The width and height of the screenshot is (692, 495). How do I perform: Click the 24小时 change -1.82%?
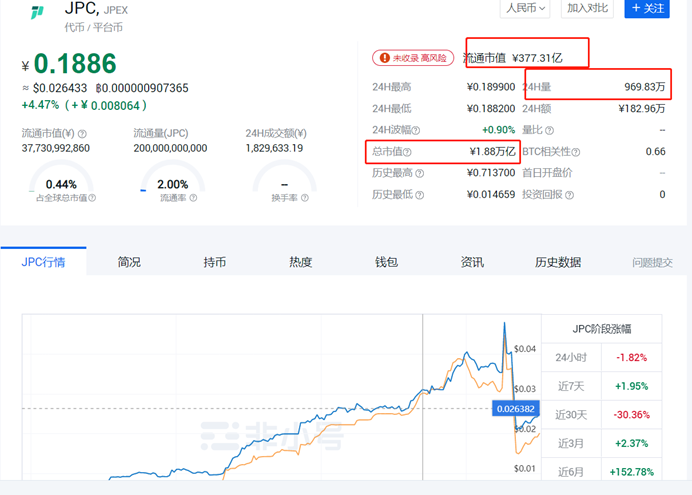632,358
